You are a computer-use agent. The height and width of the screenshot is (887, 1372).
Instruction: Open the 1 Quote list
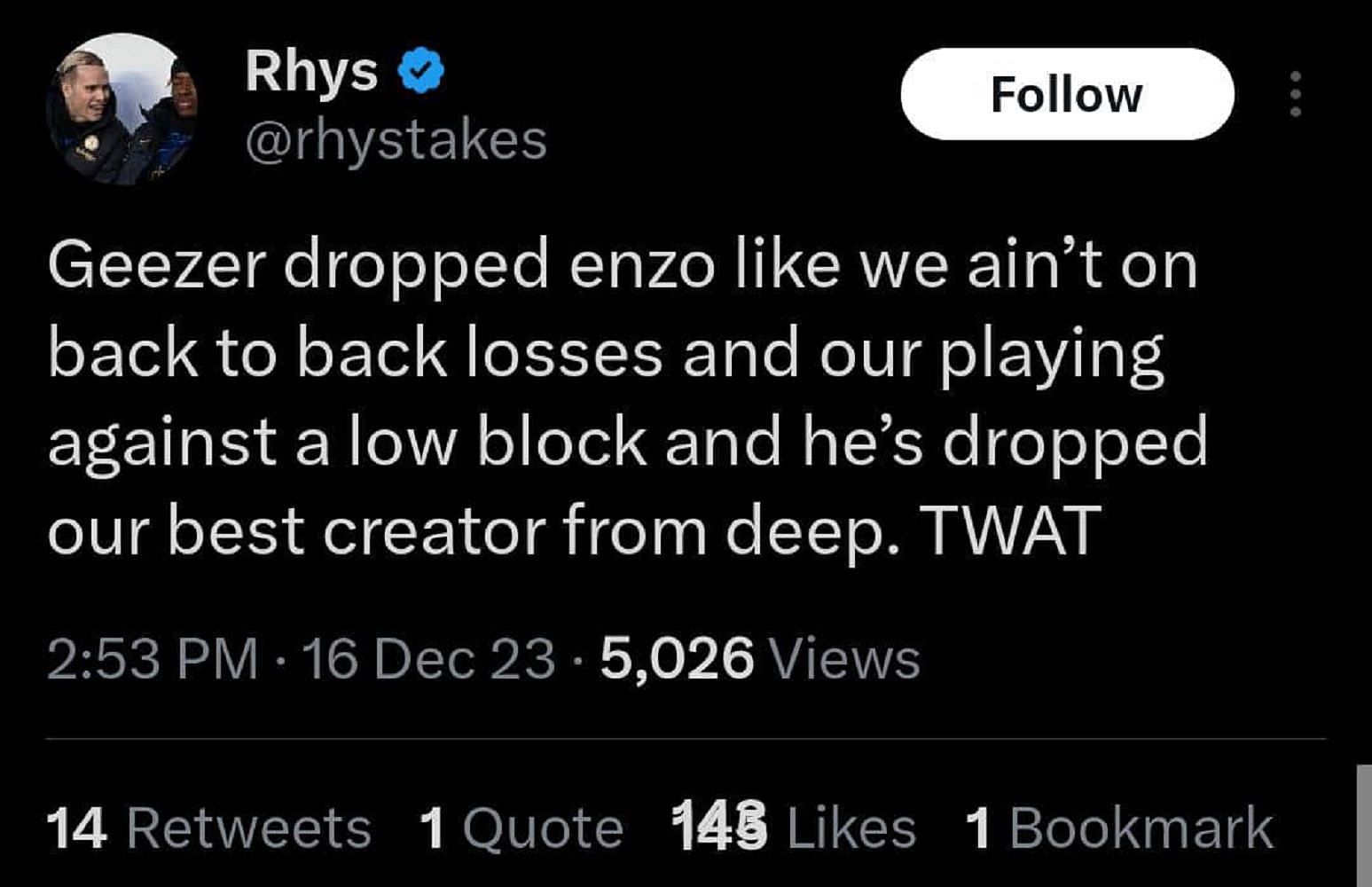pyautogui.click(x=521, y=828)
